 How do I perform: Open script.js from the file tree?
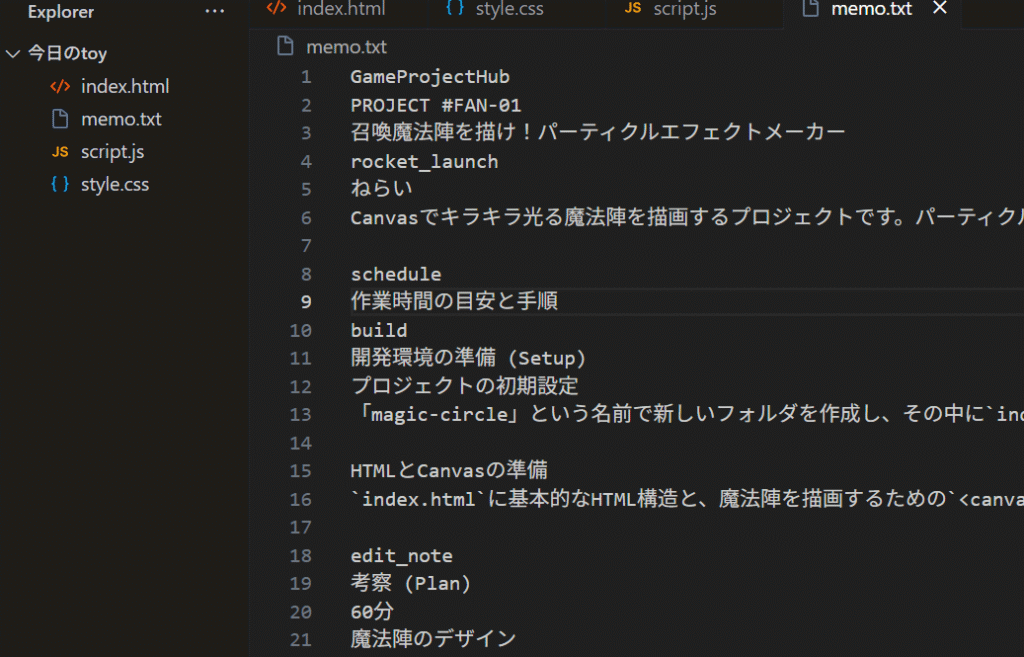112,152
